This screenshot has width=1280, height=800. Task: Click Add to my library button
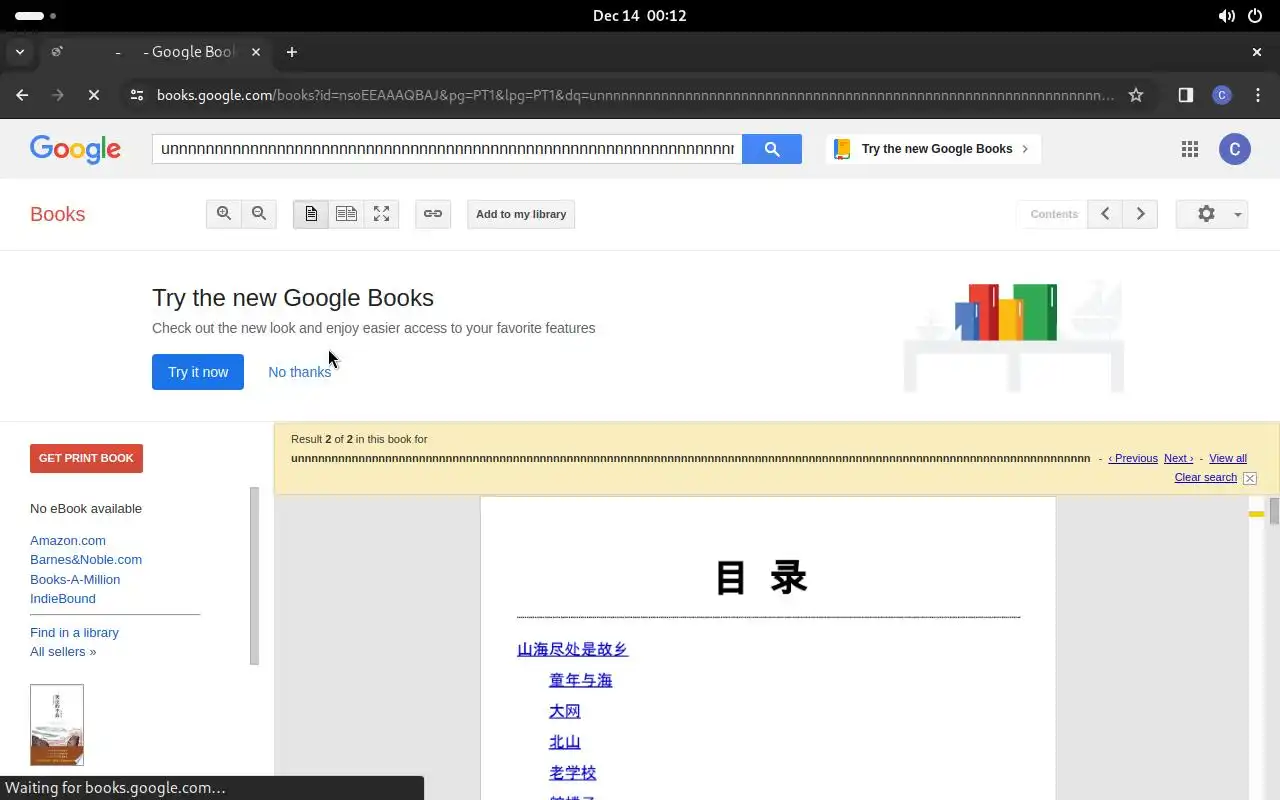coord(521,214)
